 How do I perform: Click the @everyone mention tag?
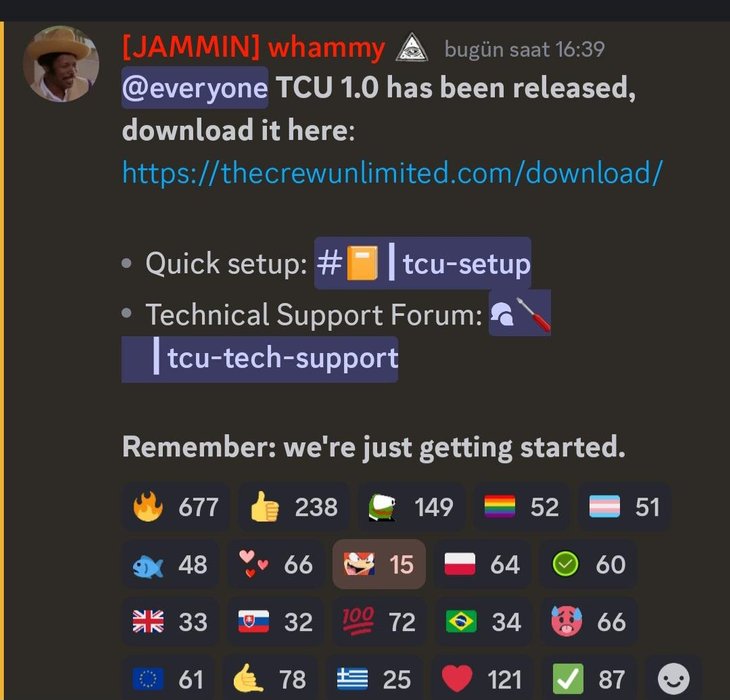tap(195, 88)
